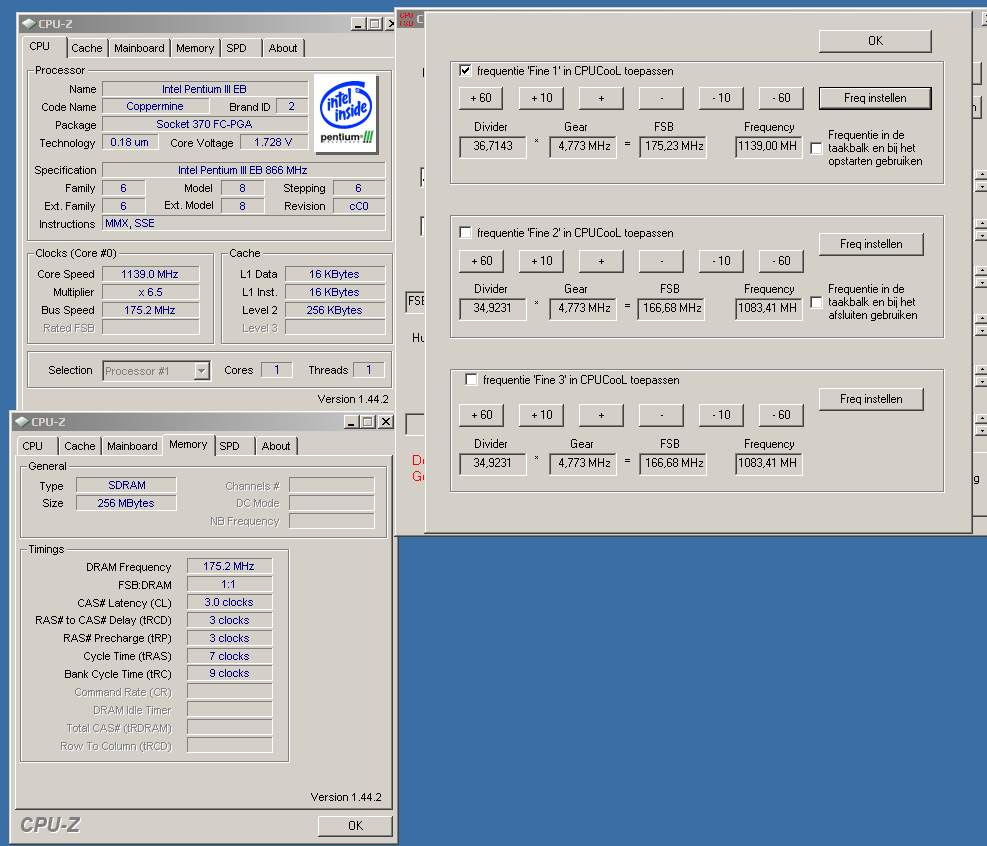This screenshot has width=987, height=846.
Task: Click Fine 3 Gear field 4,773 MHz
Action: click(x=583, y=464)
